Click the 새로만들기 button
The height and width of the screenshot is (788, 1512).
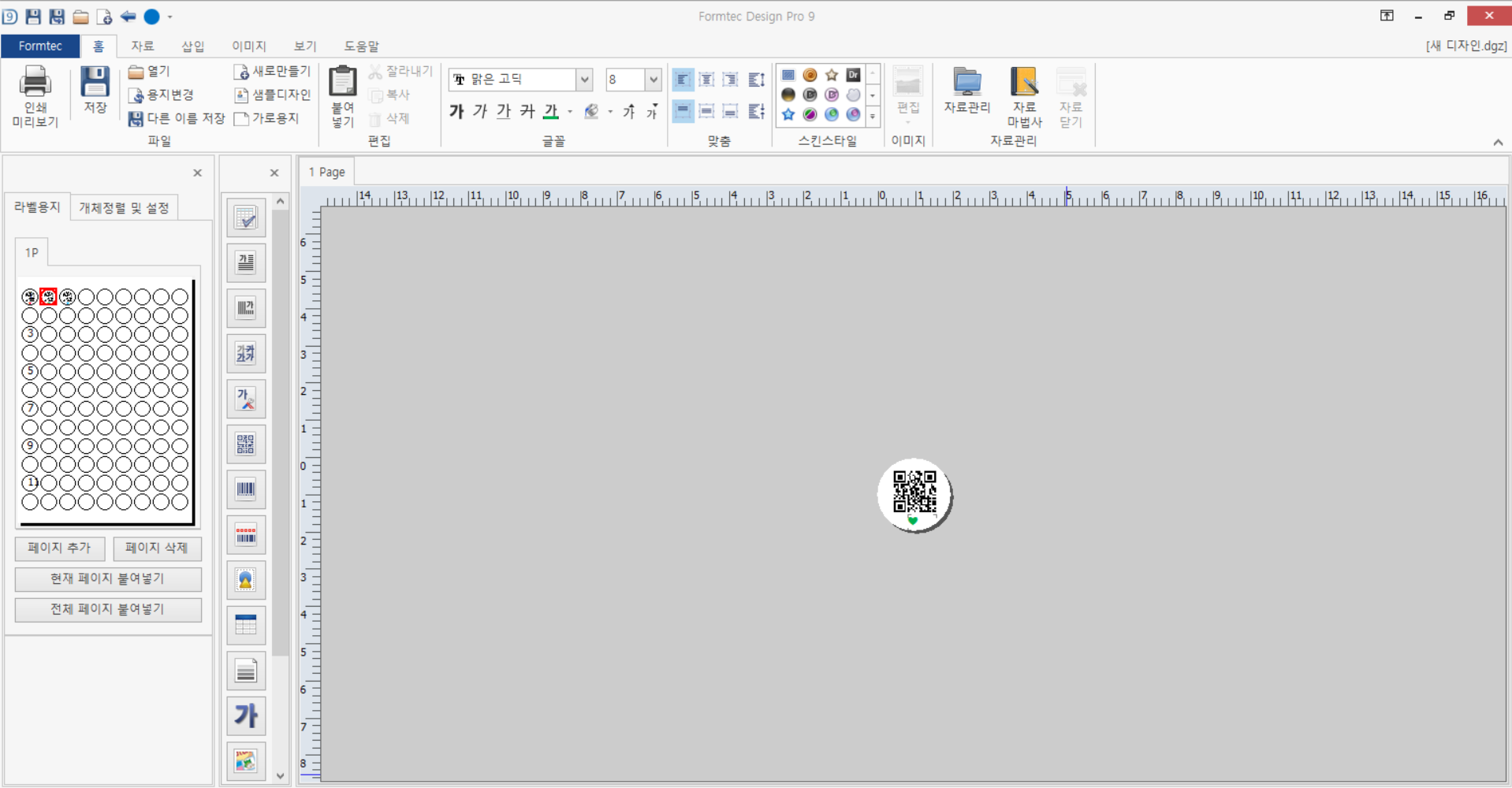tap(273, 71)
